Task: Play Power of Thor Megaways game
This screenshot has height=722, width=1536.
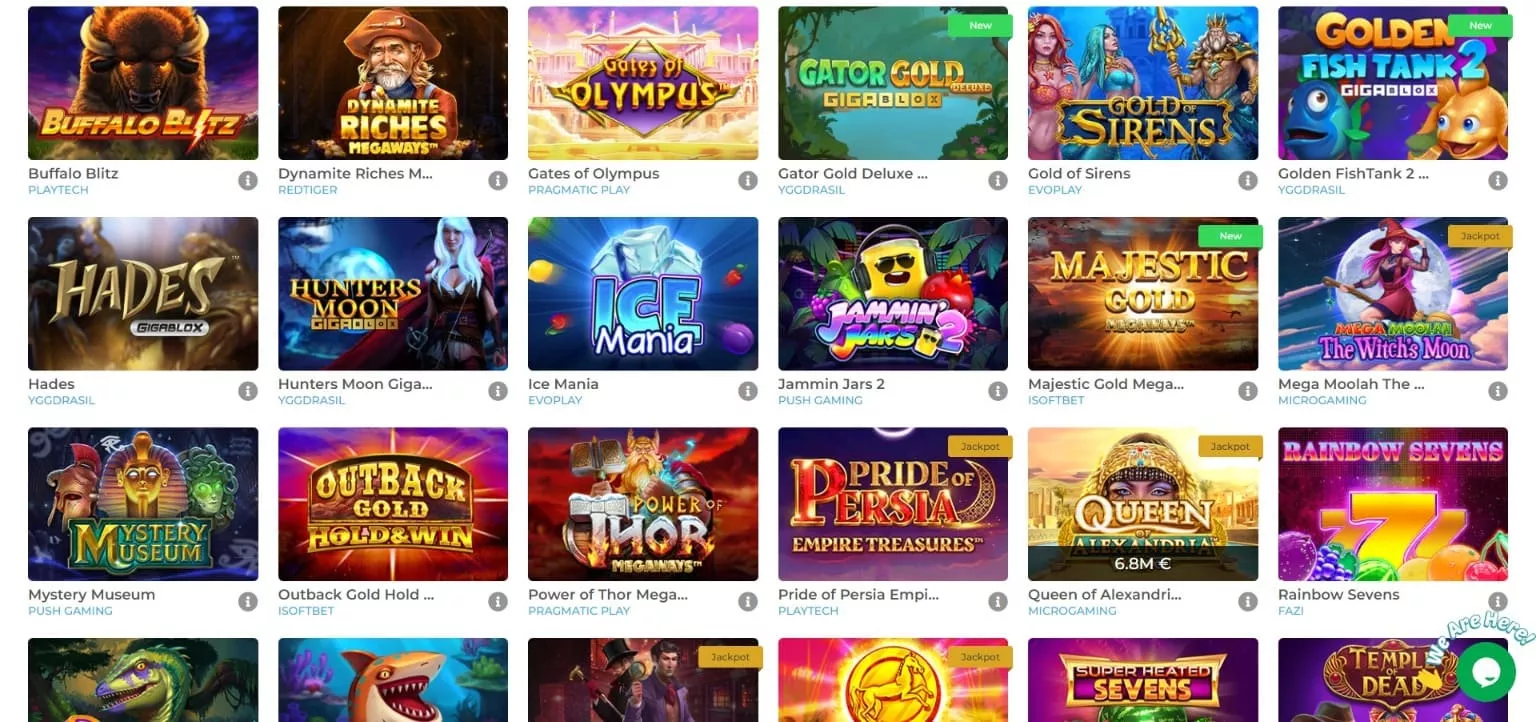Action: point(643,504)
